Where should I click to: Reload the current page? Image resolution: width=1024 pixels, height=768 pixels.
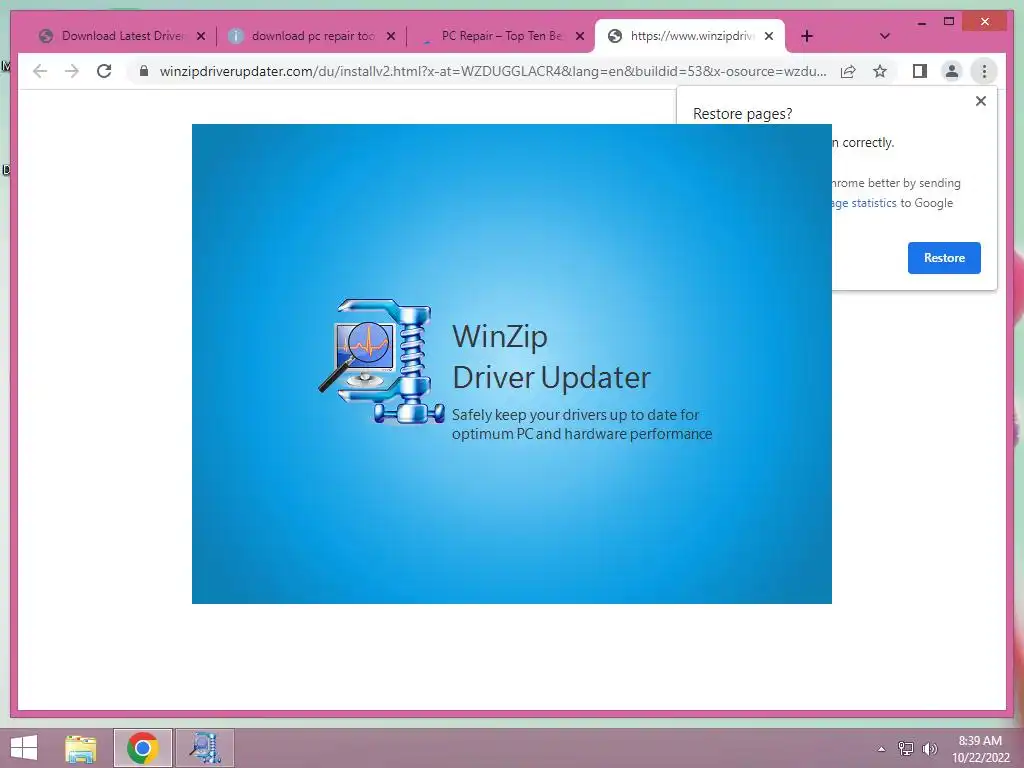pyautogui.click(x=104, y=71)
